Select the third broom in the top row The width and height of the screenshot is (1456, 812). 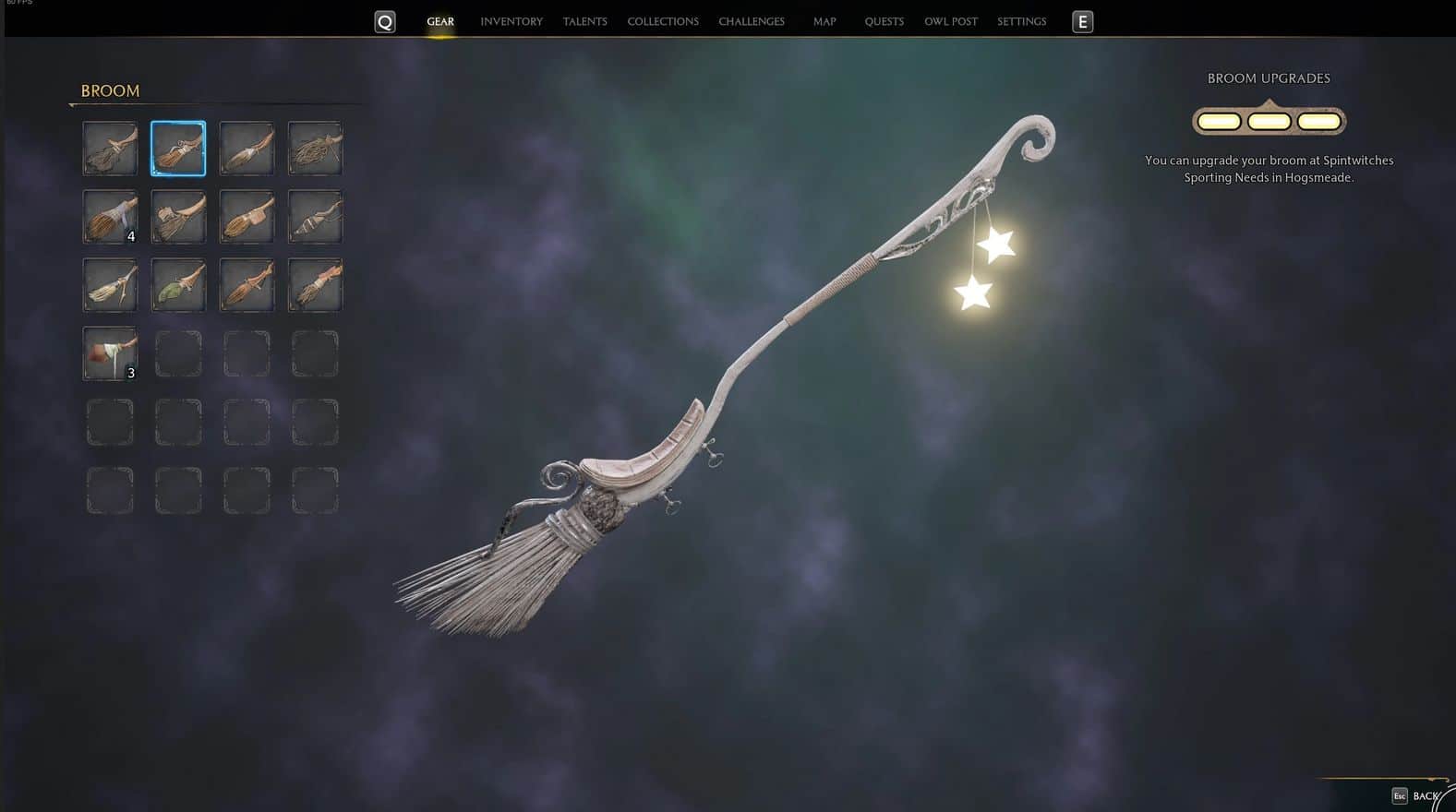247,149
